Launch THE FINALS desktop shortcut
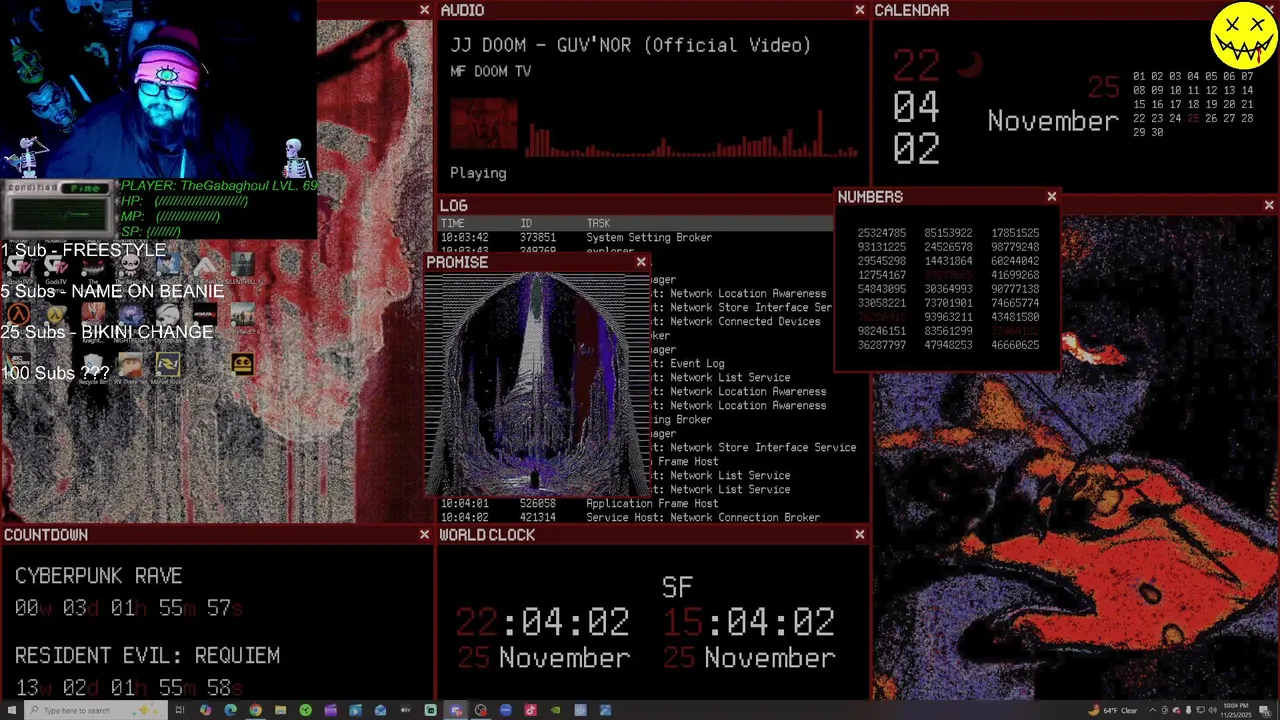Image resolution: width=1280 pixels, height=720 pixels. [205, 265]
